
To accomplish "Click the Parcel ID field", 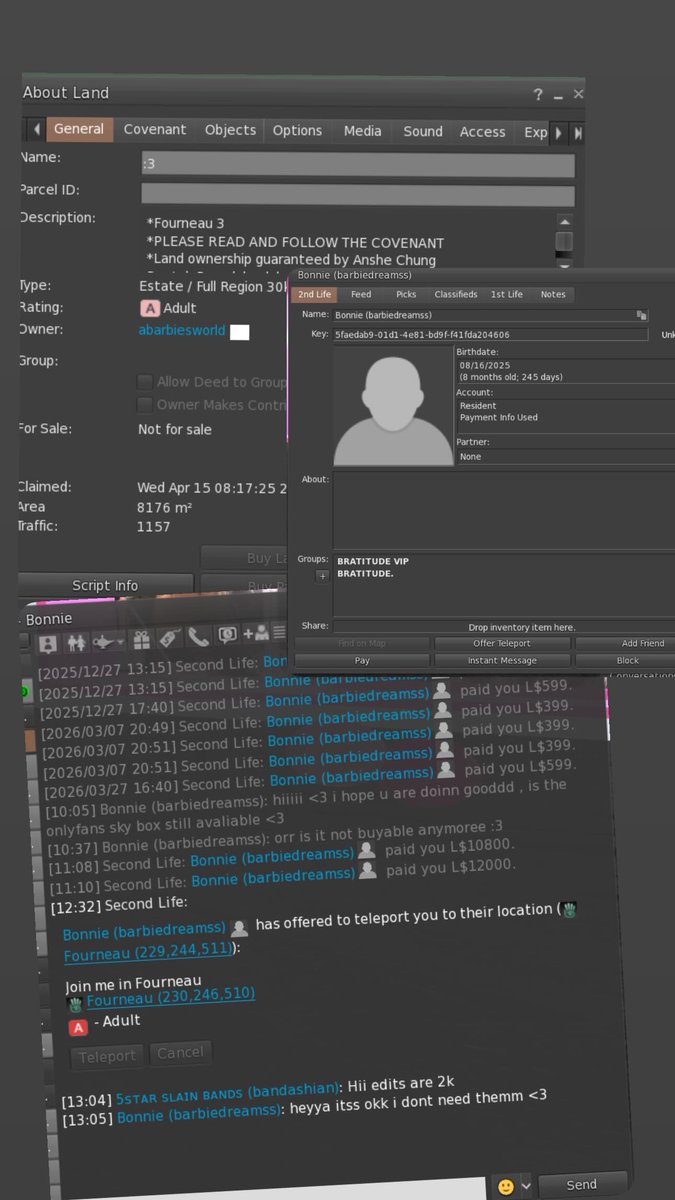I will pyautogui.click(x=358, y=195).
